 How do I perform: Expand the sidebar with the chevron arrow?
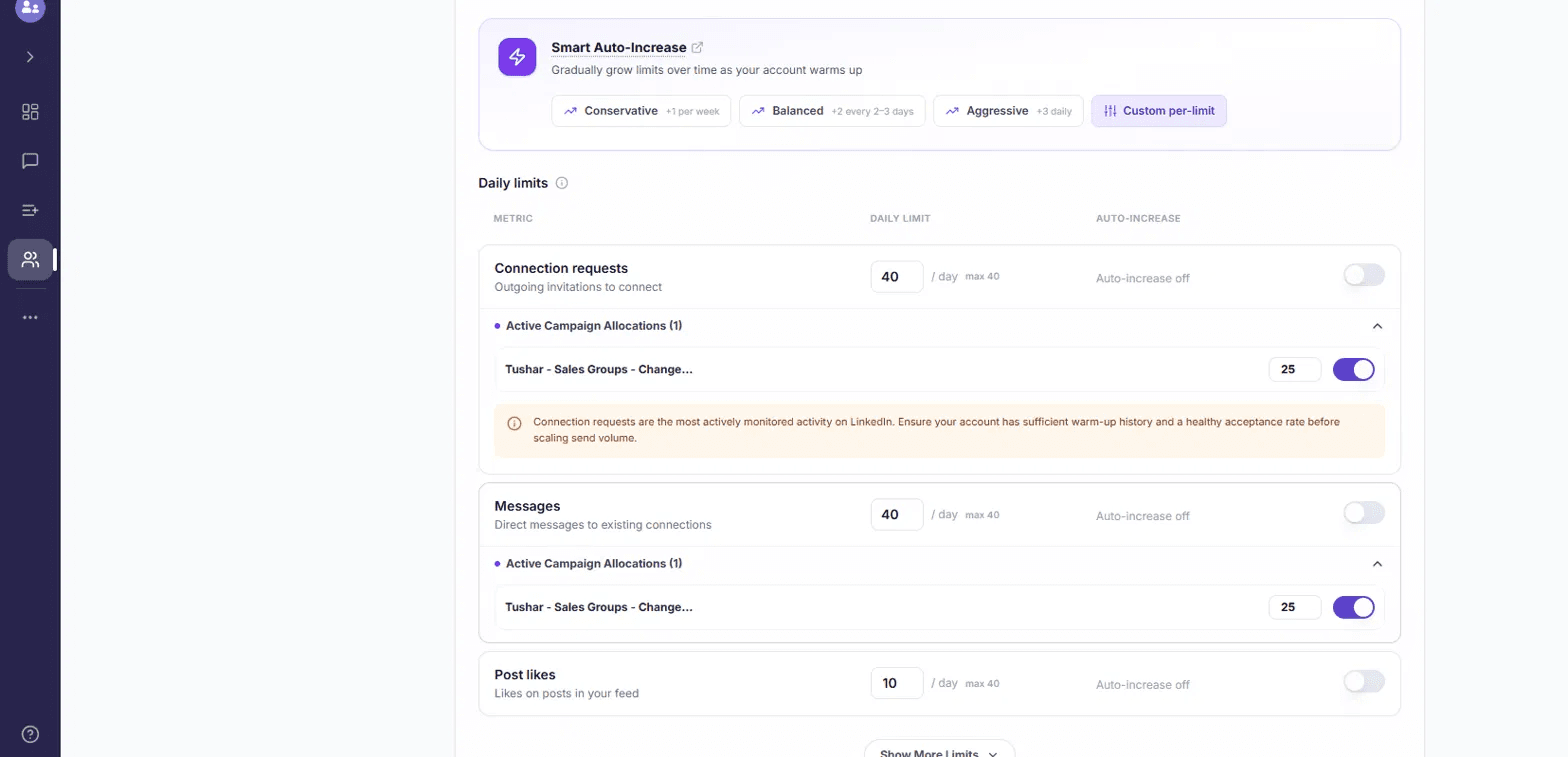point(30,57)
